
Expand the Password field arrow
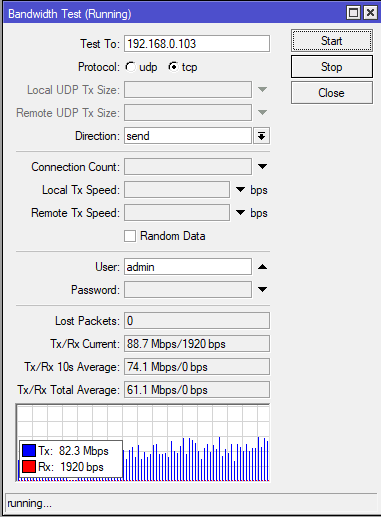tap(262, 289)
